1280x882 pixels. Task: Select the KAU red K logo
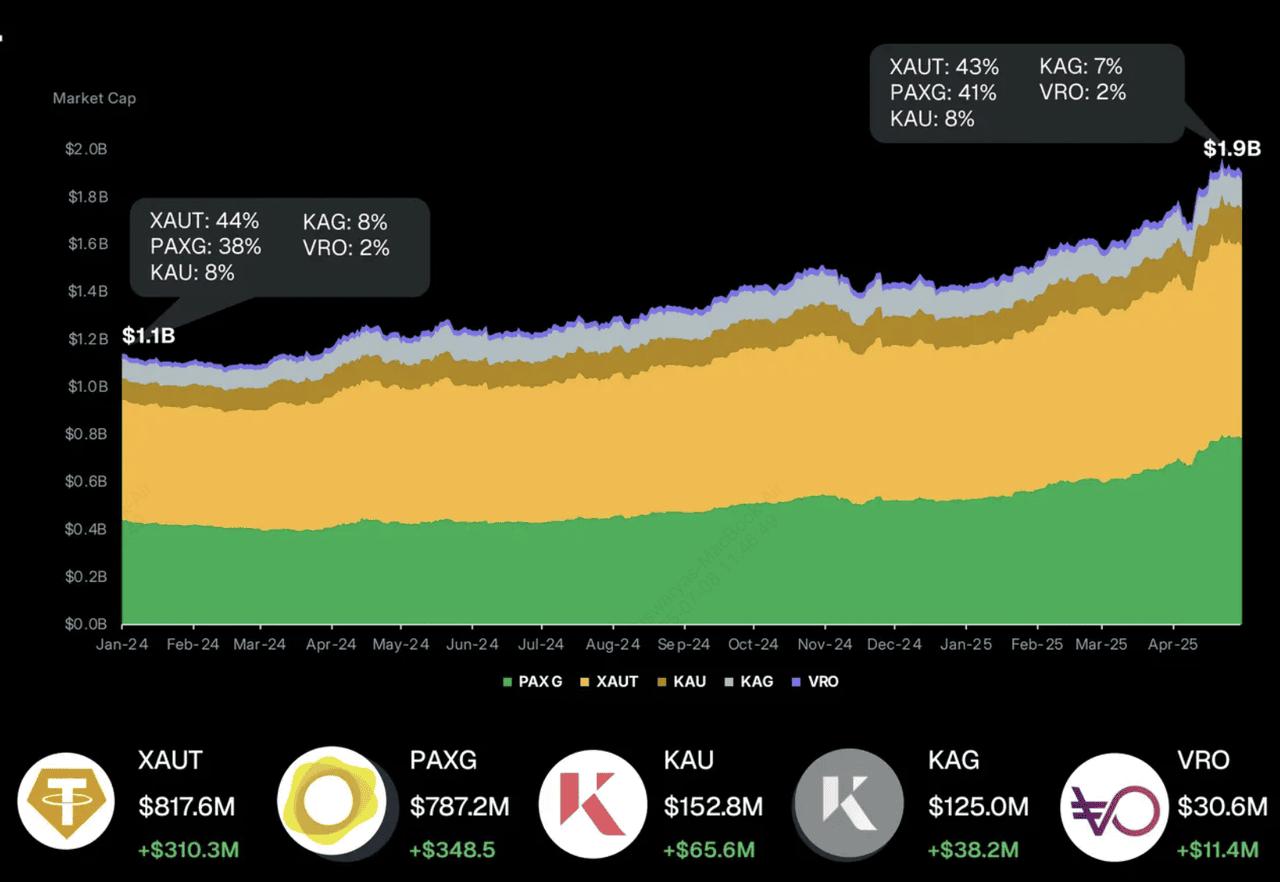tap(594, 805)
